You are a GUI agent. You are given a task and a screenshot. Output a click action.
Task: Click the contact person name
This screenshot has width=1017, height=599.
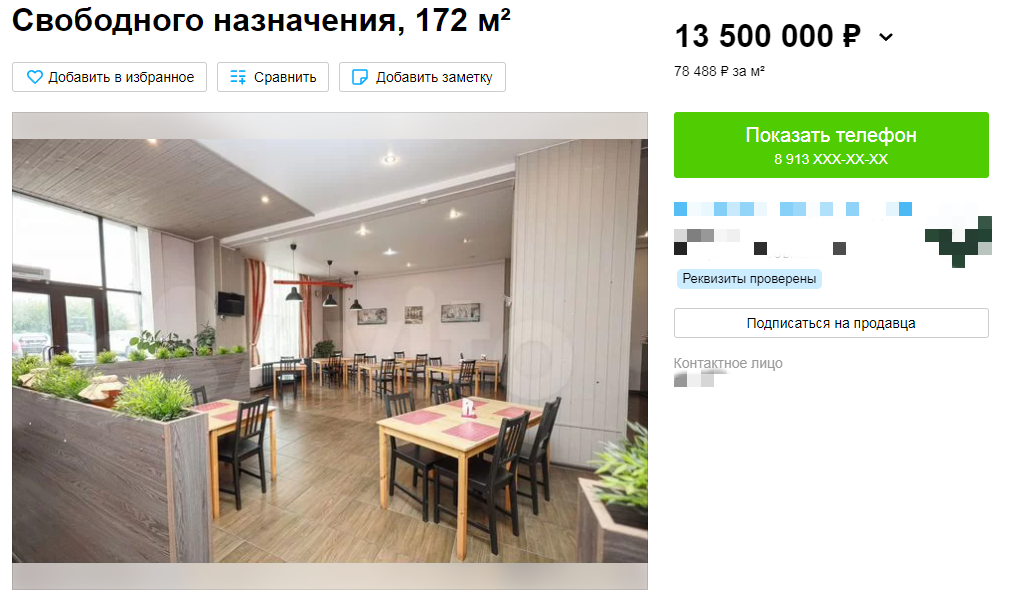click(694, 380)
